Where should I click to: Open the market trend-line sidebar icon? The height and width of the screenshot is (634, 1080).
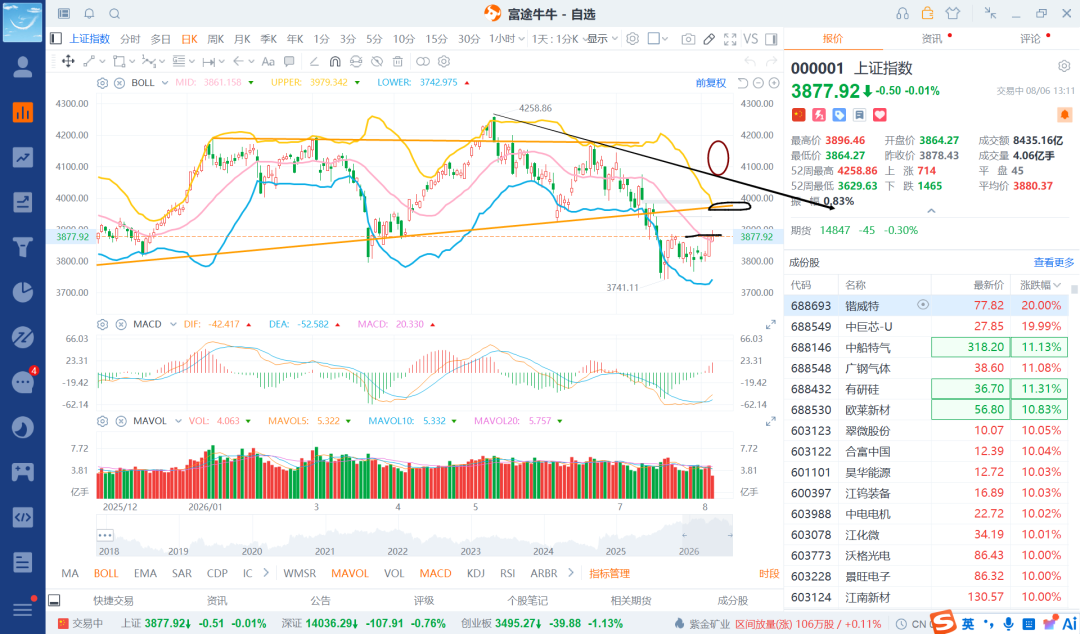pos(23,157)
